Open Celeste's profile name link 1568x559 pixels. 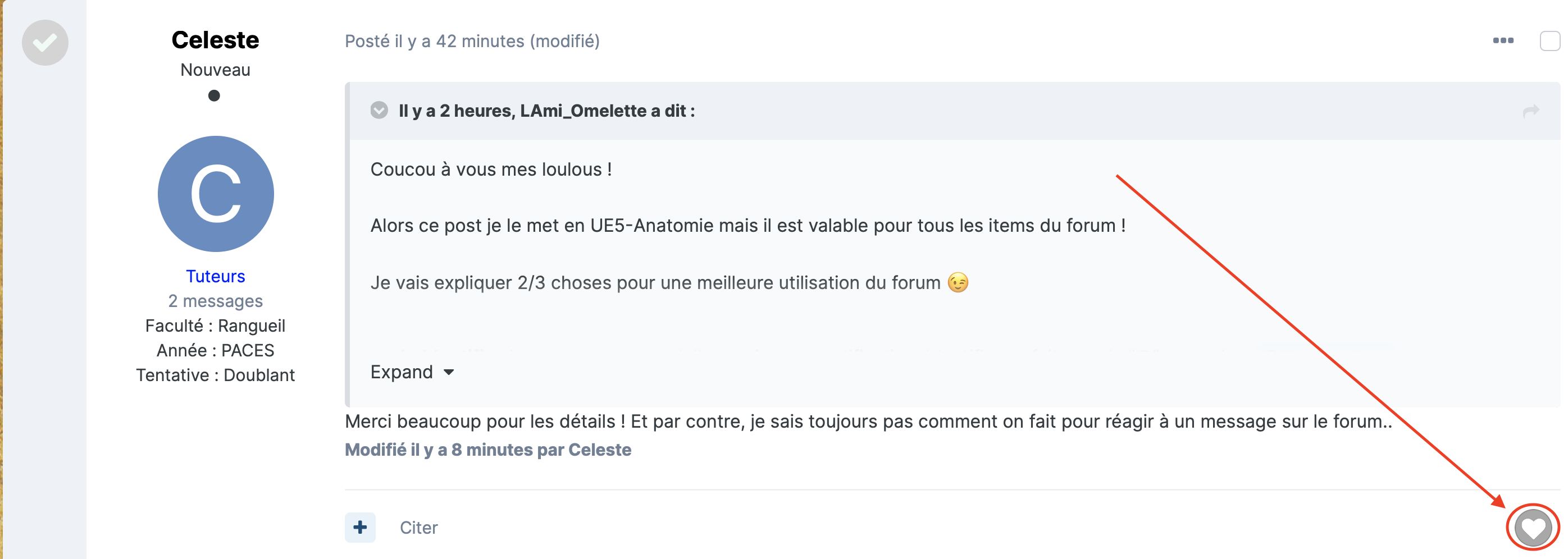click(215, 40)
